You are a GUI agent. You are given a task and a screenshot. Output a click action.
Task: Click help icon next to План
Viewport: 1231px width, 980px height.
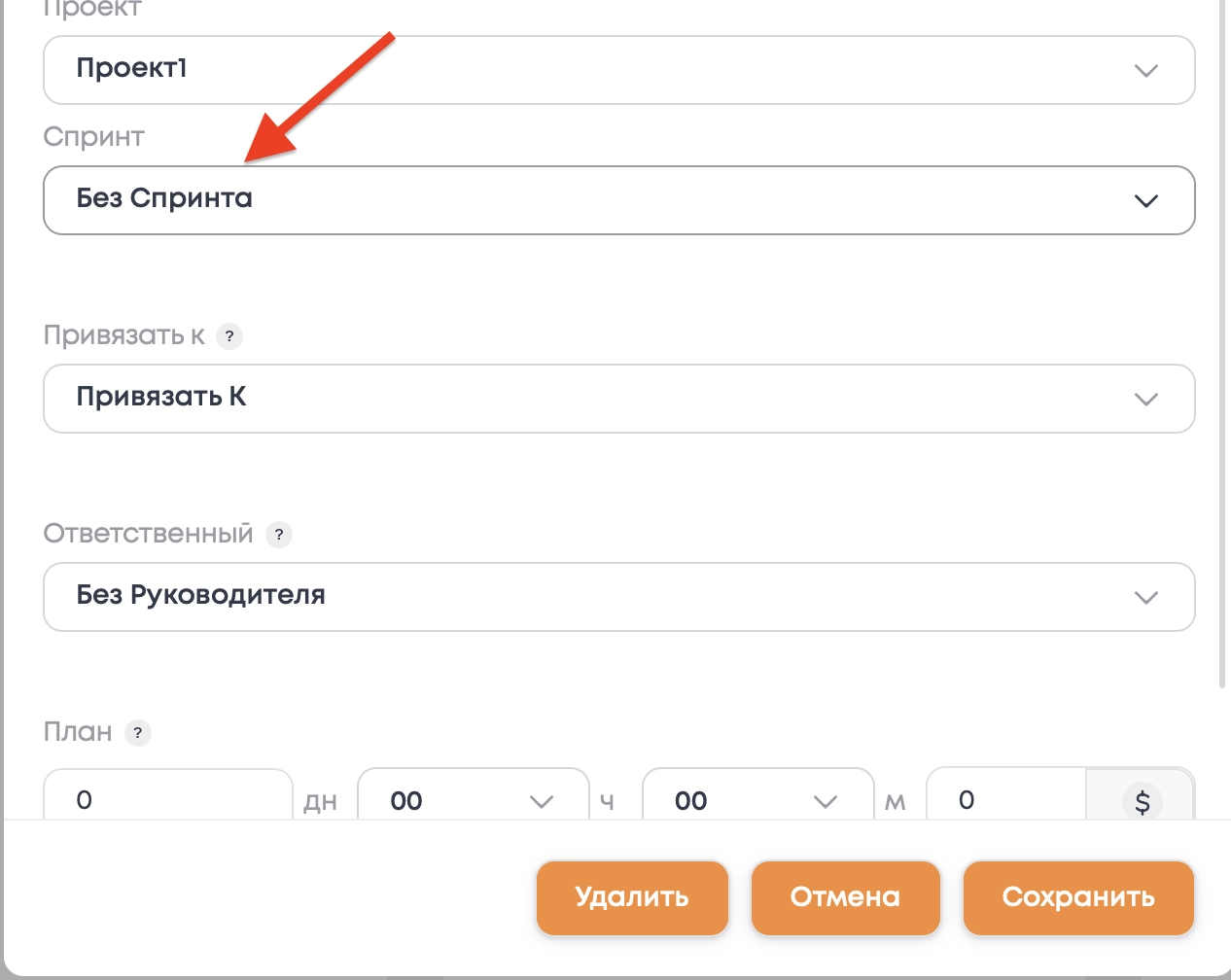tap(138, 733)
